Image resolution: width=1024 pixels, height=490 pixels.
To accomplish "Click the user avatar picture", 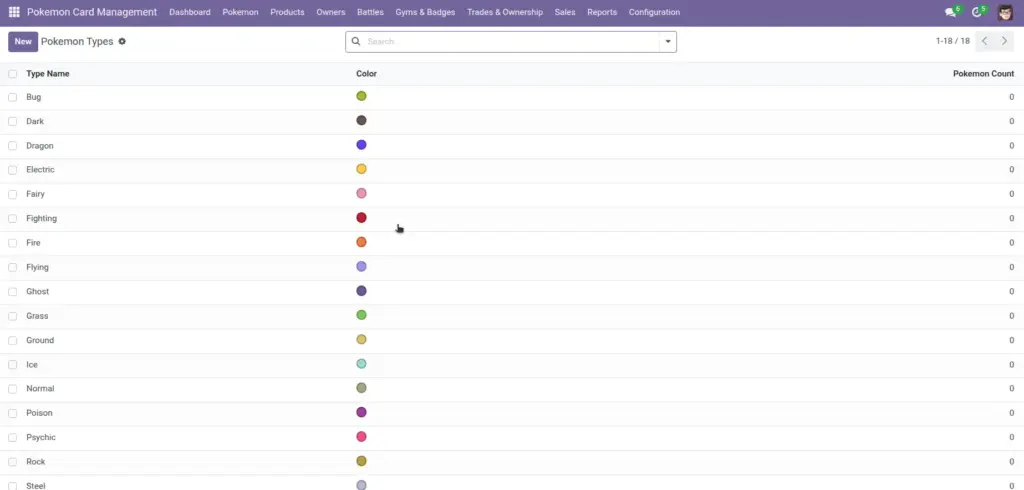I will click(1005, 12).
